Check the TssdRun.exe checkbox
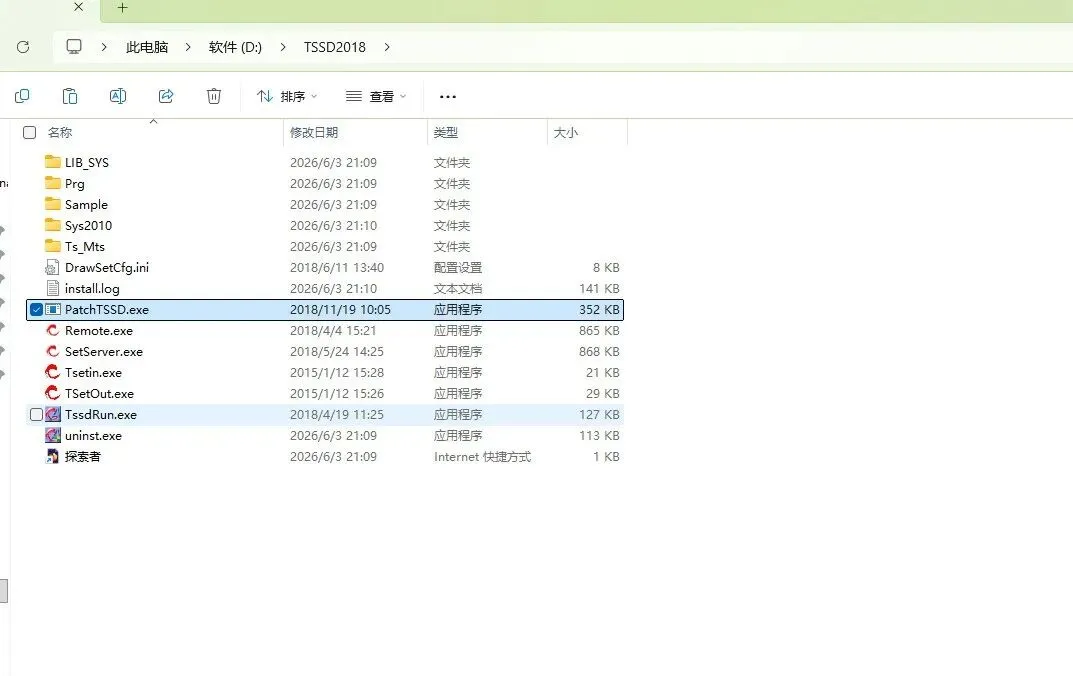The width and height of the screenshot is (1073, 676). pyautogui.click(x=36, y=415)
